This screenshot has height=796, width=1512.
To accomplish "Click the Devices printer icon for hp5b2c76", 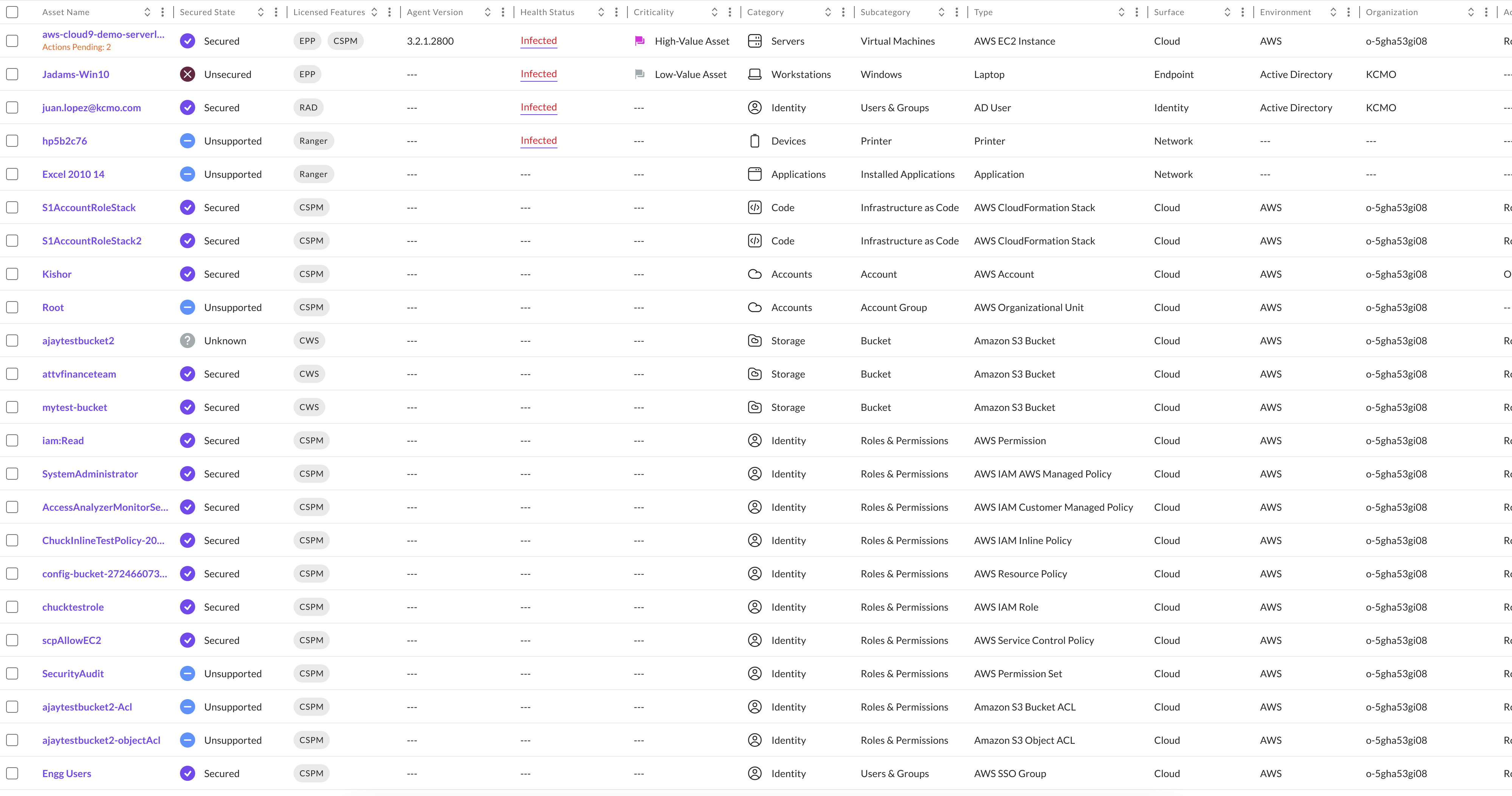I will [755, 141].
